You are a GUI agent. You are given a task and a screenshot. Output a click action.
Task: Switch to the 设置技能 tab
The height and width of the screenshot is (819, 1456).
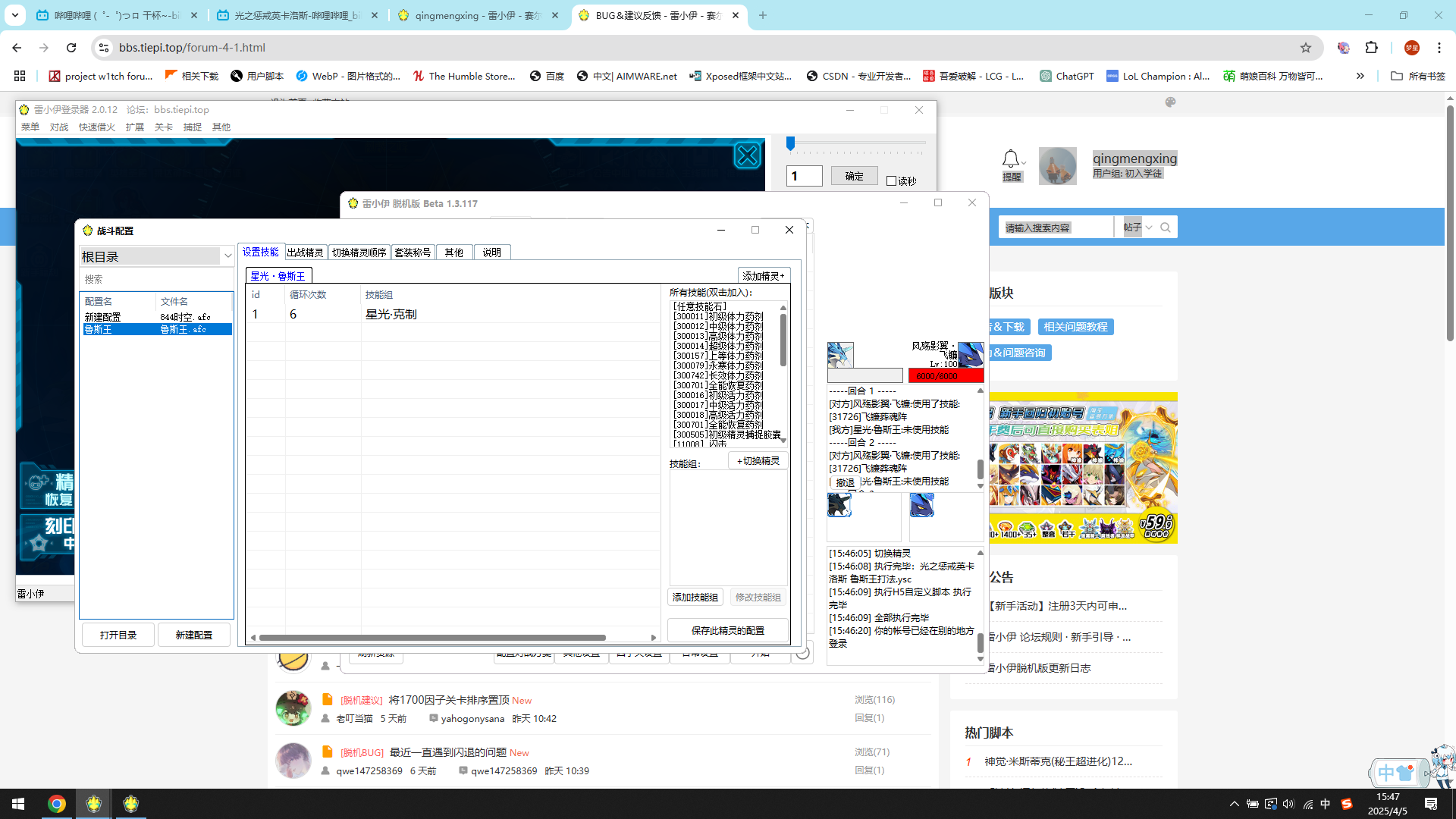click(x=260, y=252)
